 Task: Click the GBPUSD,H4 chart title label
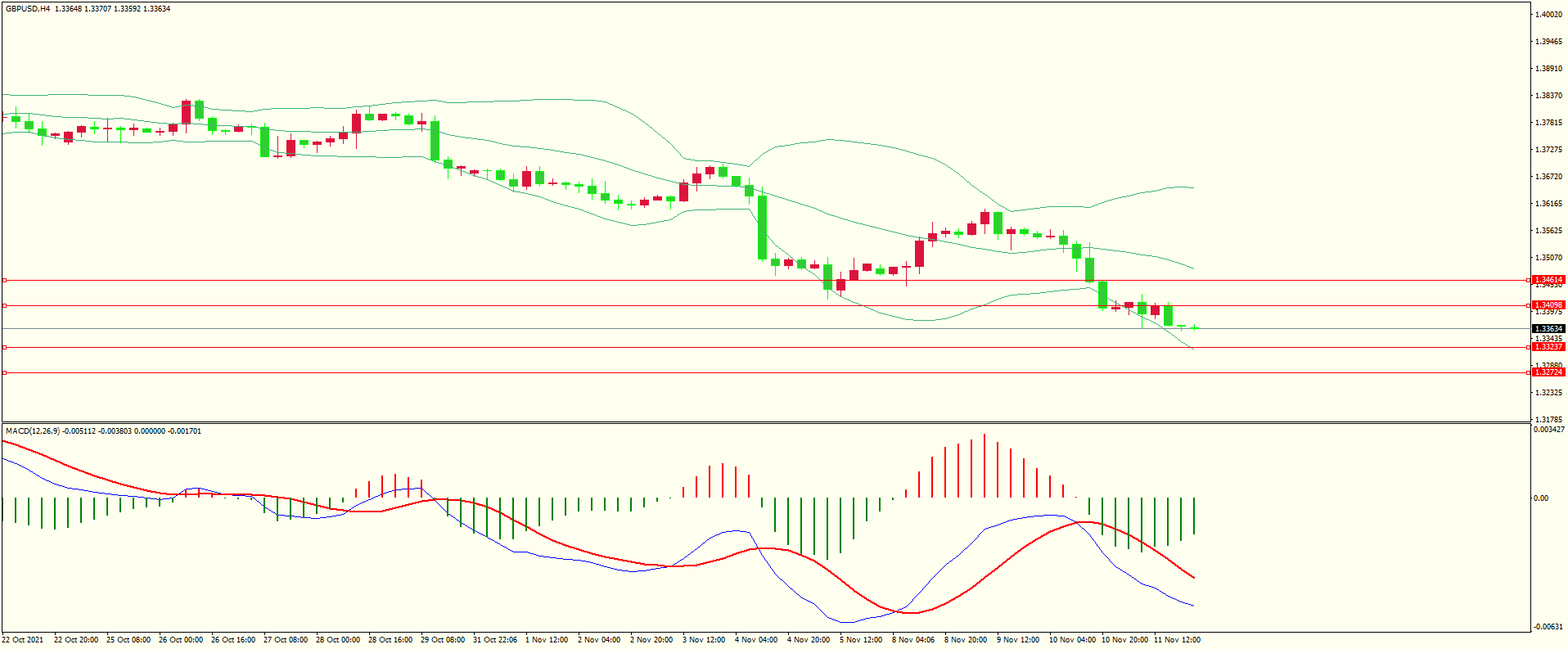[27, 9]
